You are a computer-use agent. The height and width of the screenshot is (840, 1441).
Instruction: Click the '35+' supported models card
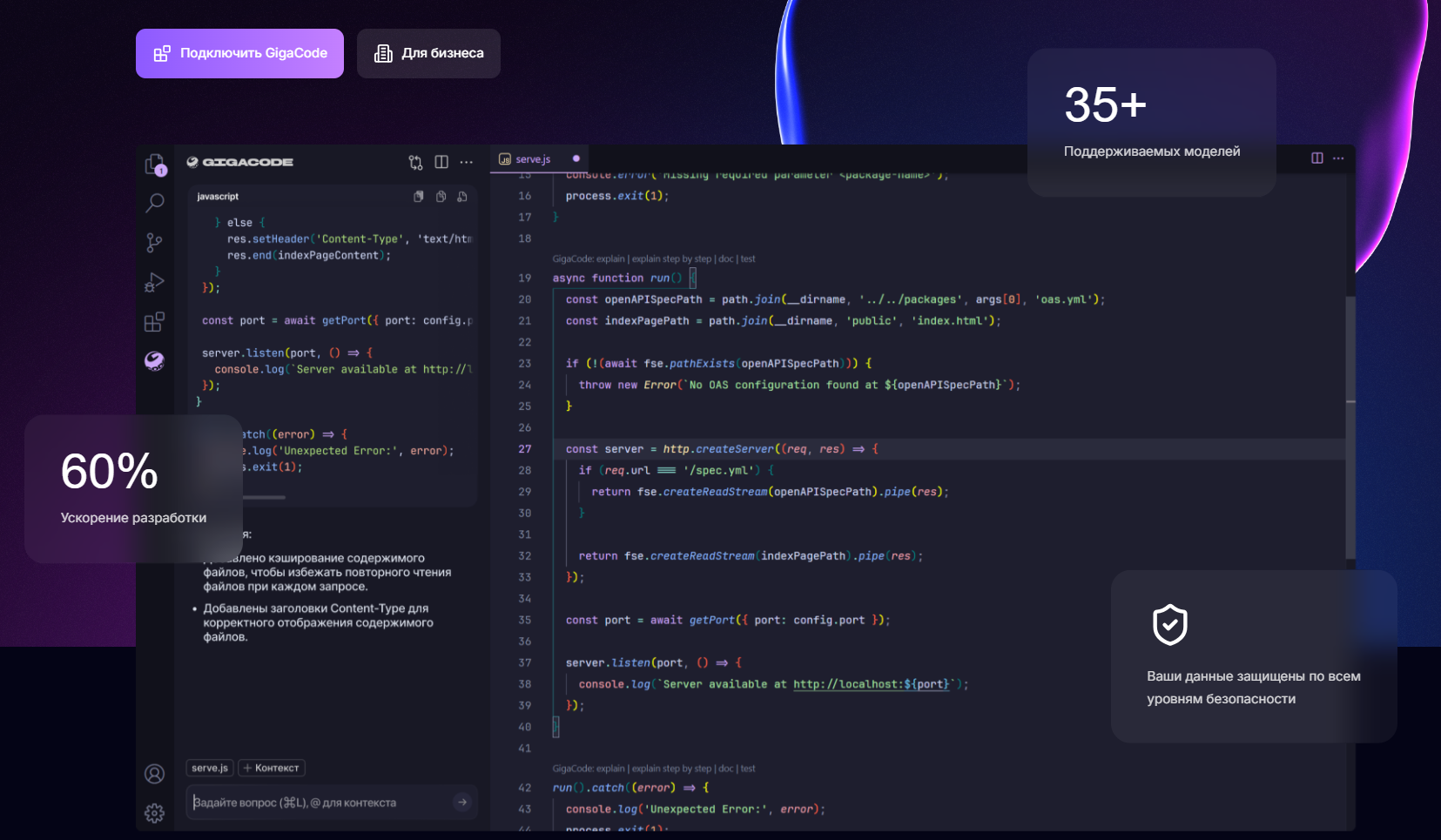coord(1151,122)
